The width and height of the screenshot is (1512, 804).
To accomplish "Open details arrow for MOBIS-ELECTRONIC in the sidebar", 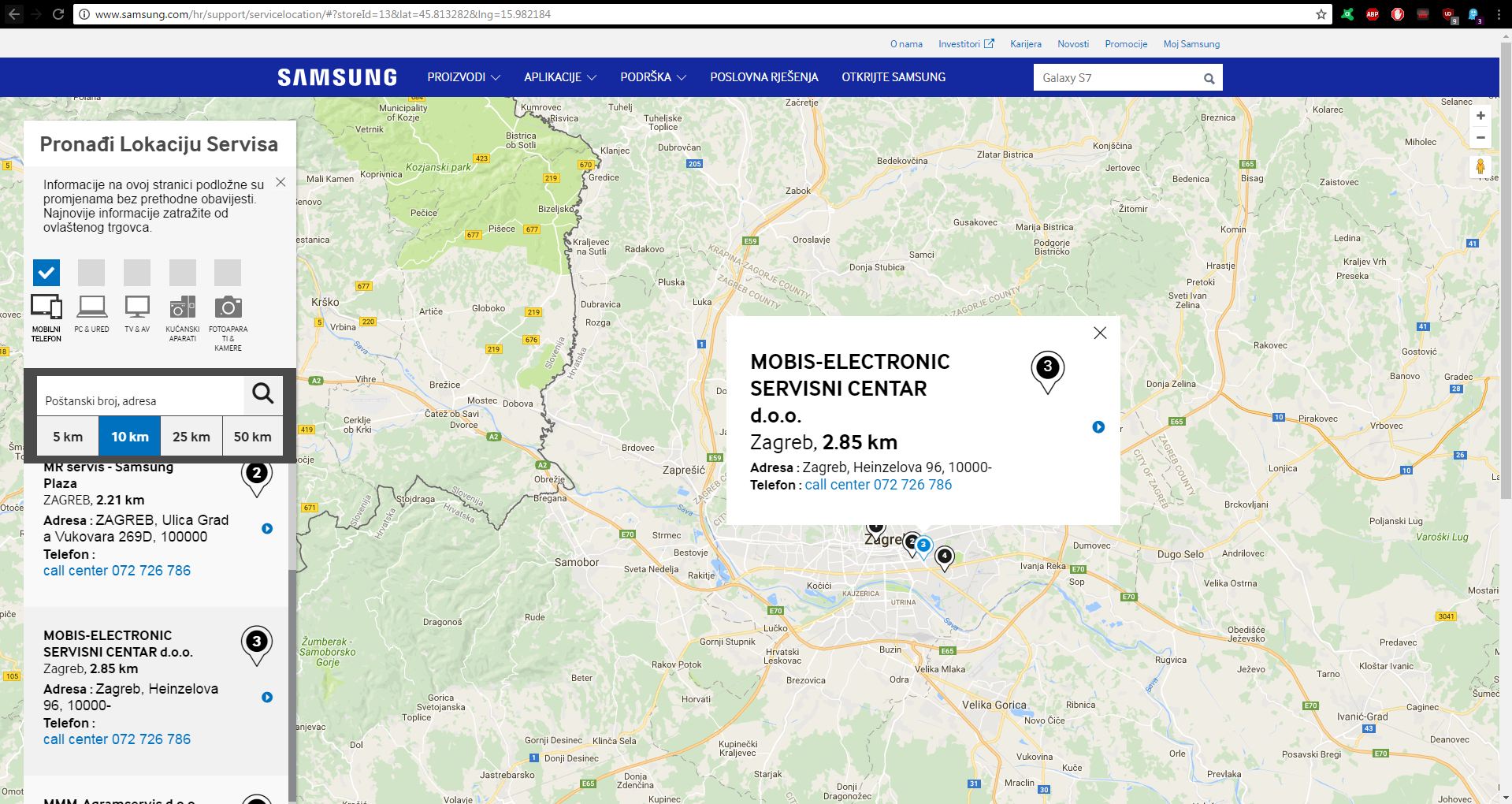I will click(267, 698).
